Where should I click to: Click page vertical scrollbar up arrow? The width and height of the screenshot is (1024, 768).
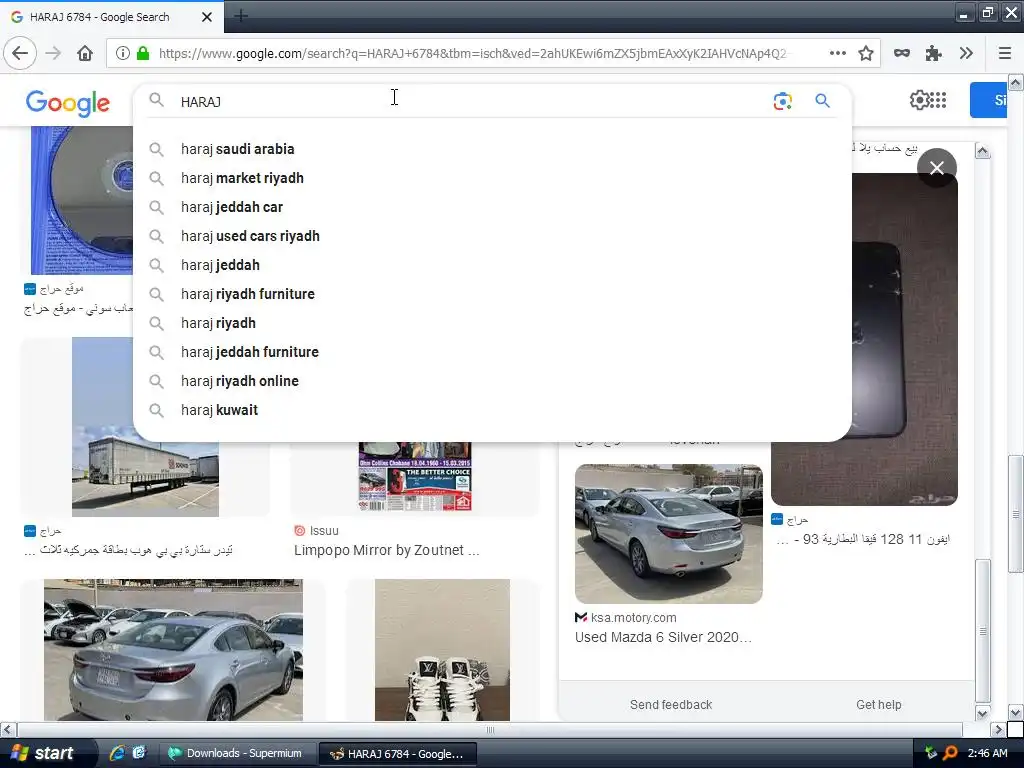pyautogui.click(x=1015, y=82)
